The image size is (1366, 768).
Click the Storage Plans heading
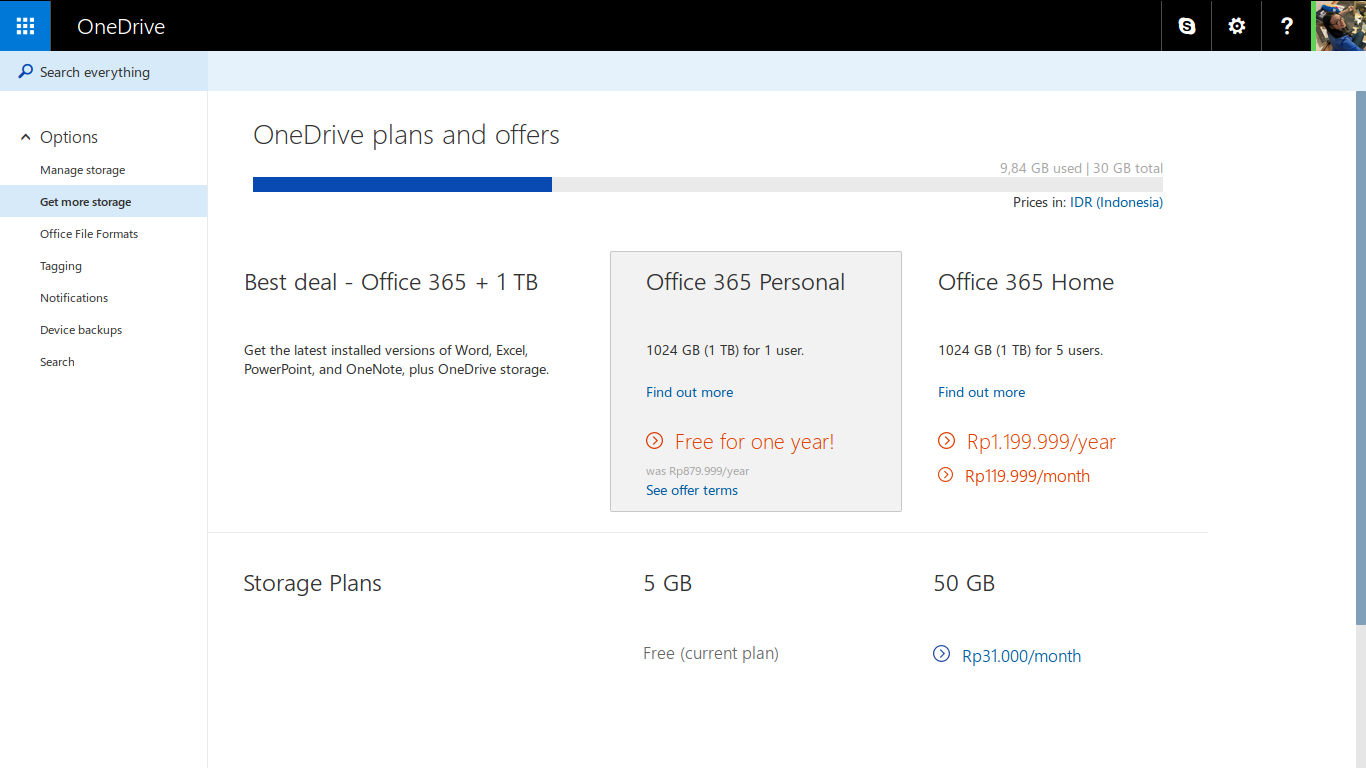click(x=312, y=583)
